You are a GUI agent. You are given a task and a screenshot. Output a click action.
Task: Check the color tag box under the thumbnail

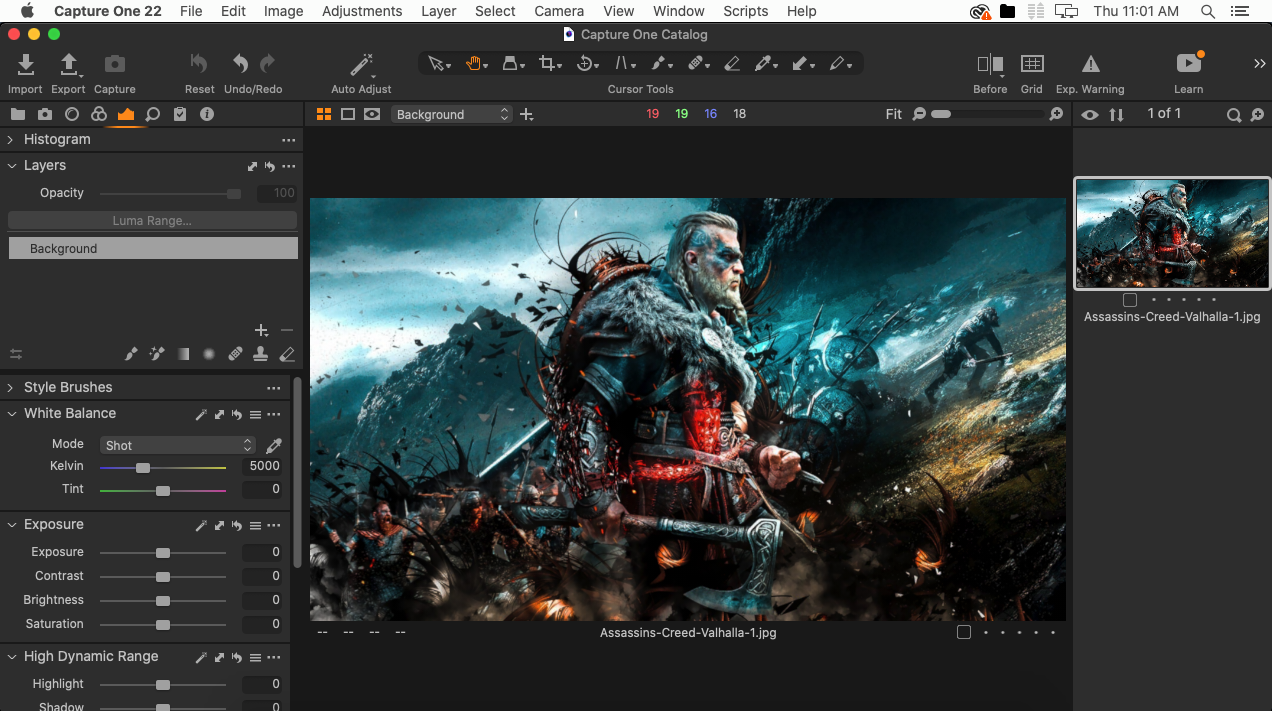pos(1130,299)
